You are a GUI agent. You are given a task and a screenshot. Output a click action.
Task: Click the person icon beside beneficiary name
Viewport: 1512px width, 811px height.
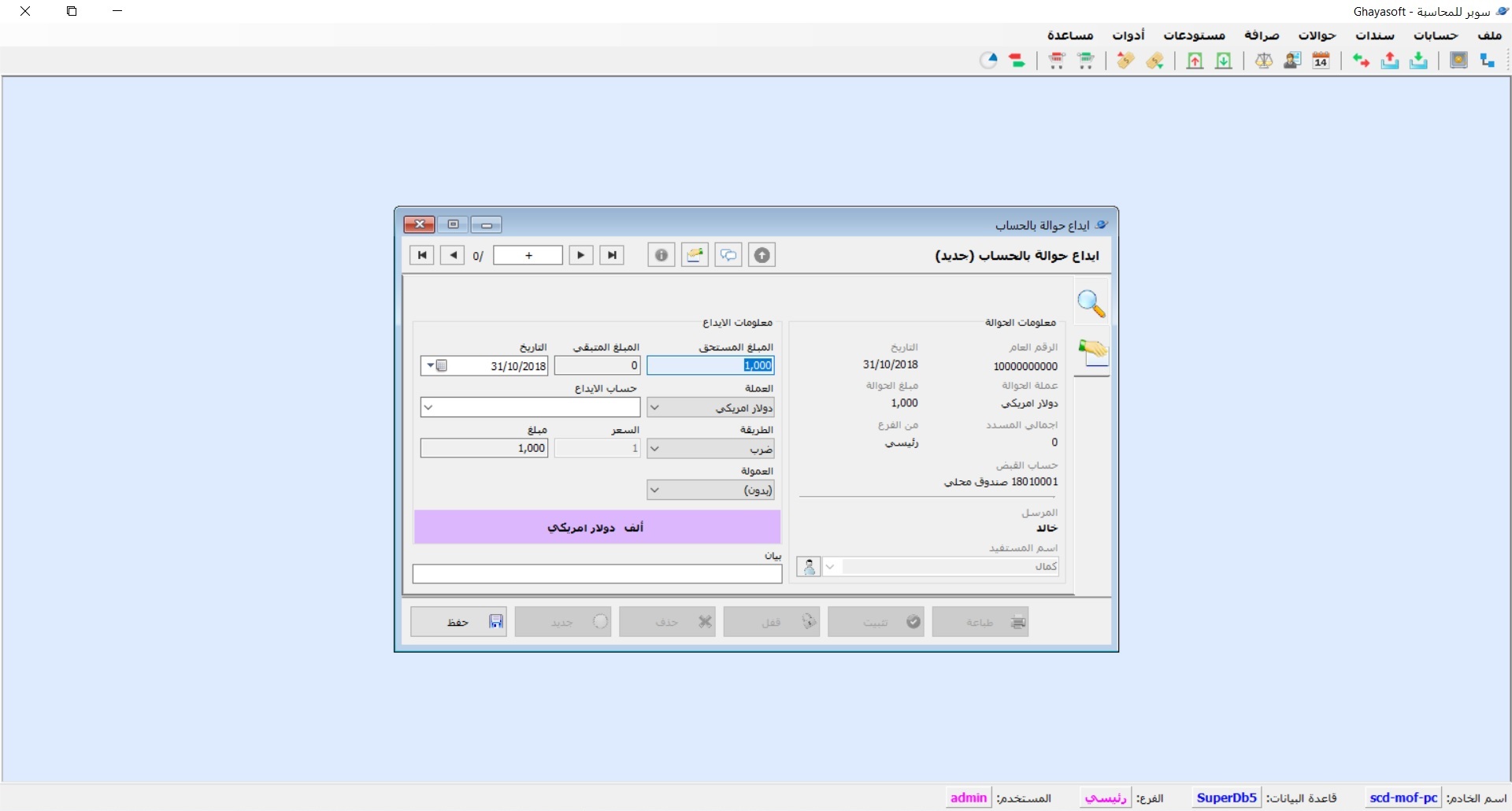809,567
